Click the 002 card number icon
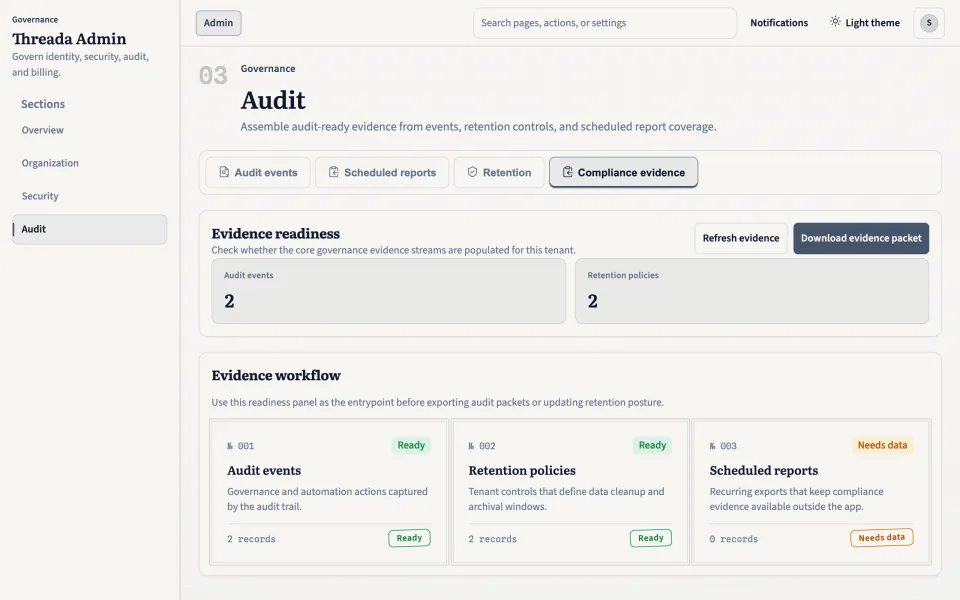Screen dimensions: 960x600 471,446
